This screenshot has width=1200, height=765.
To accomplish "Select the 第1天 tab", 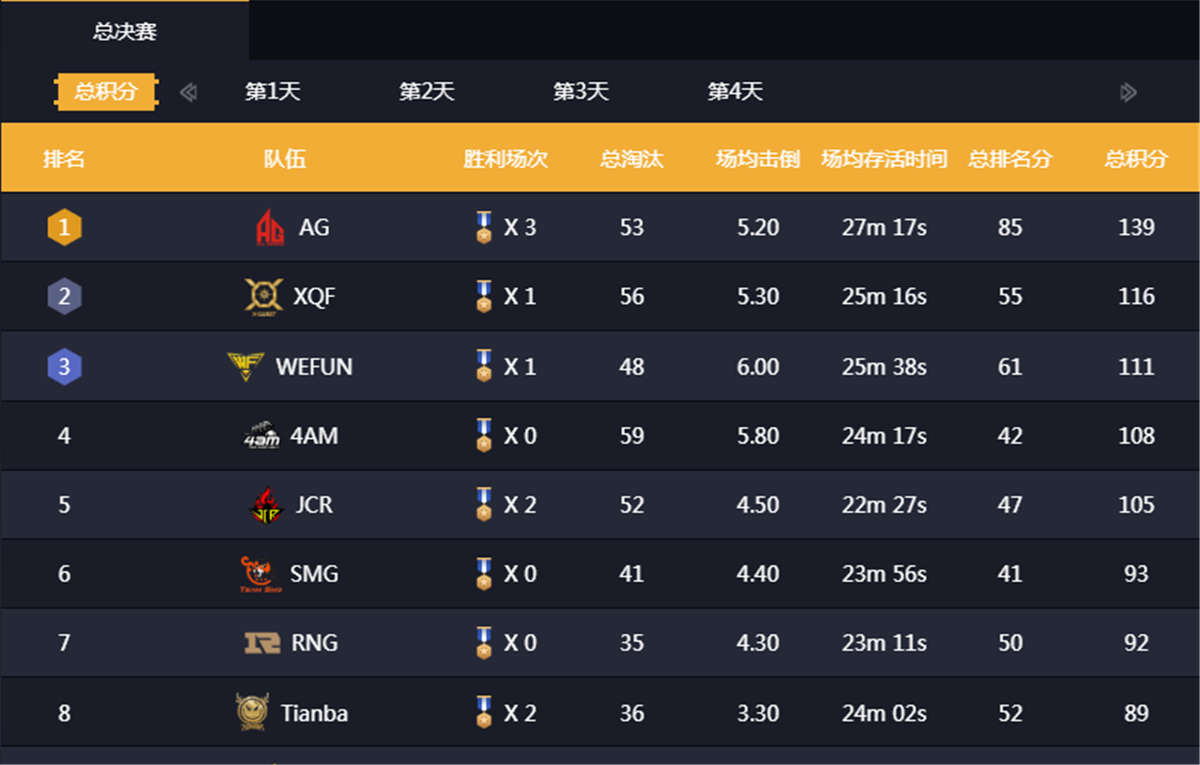I will (273, 91).
